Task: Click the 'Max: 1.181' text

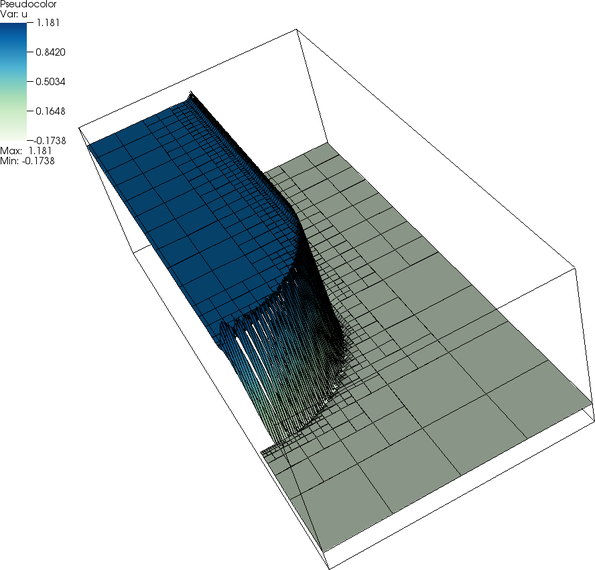Action: click(26, 151)
